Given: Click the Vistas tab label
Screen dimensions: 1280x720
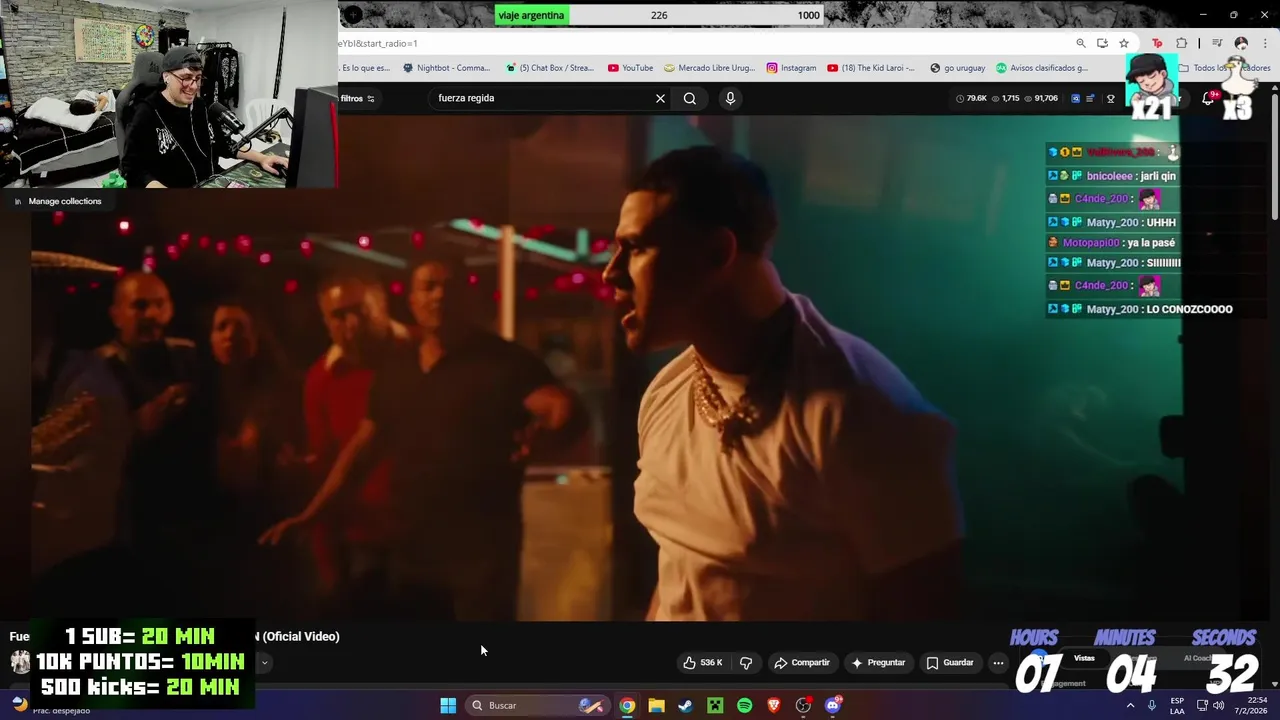Looking at the screenshot, I should pyautogui.click(x=1084, y=658).
